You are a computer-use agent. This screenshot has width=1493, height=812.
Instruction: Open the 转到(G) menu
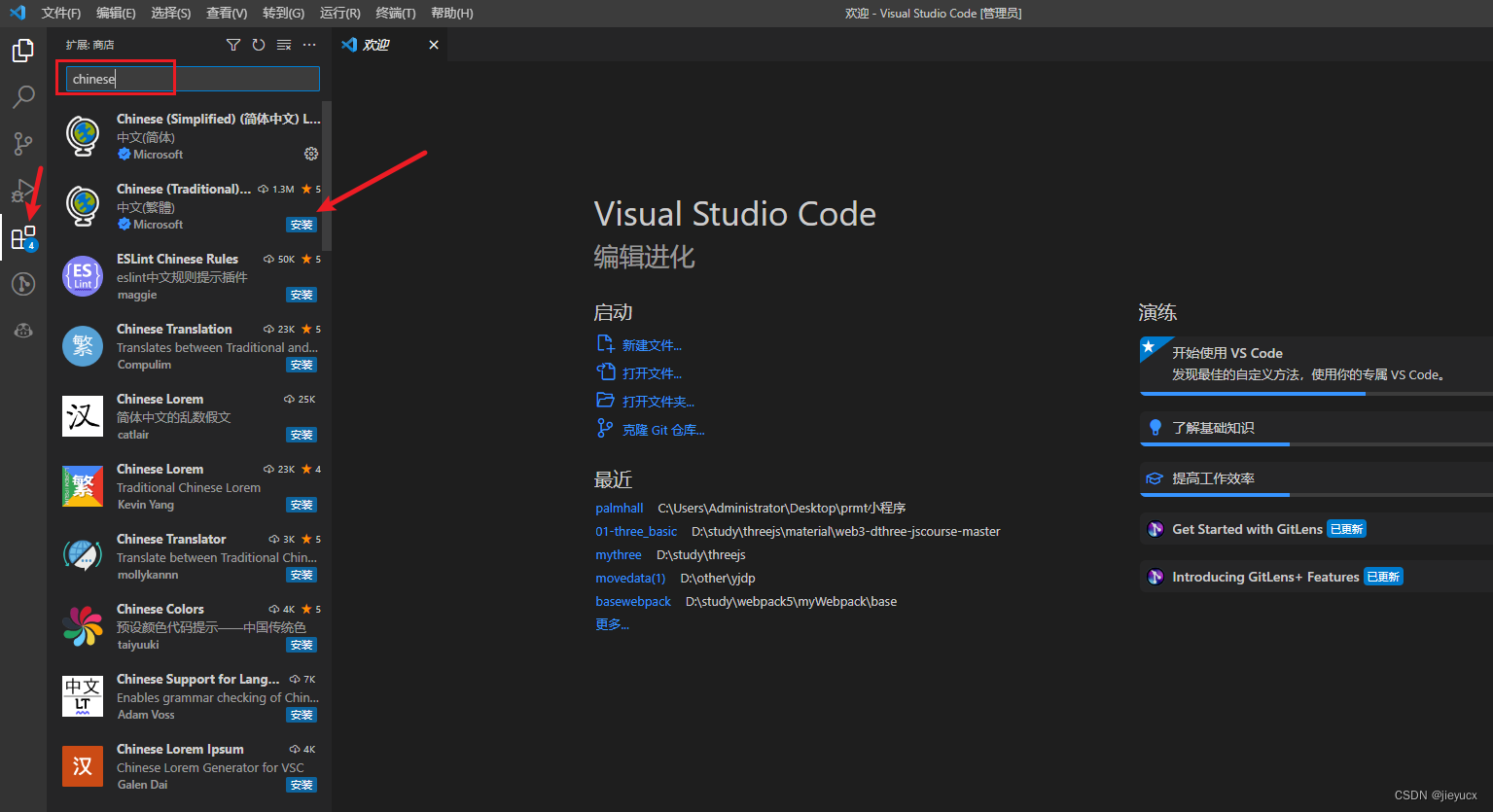pos(283,13)
